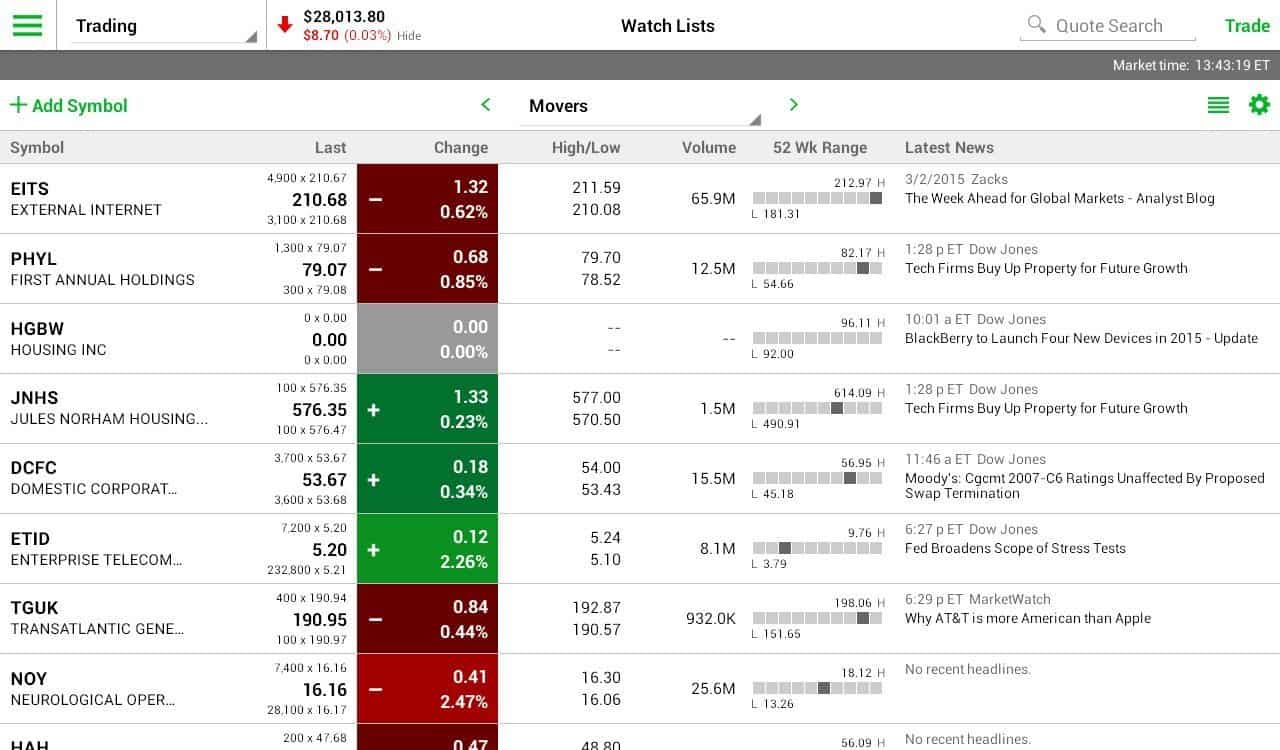
Task: Switch to list view layout icon
Action: 1218,105
